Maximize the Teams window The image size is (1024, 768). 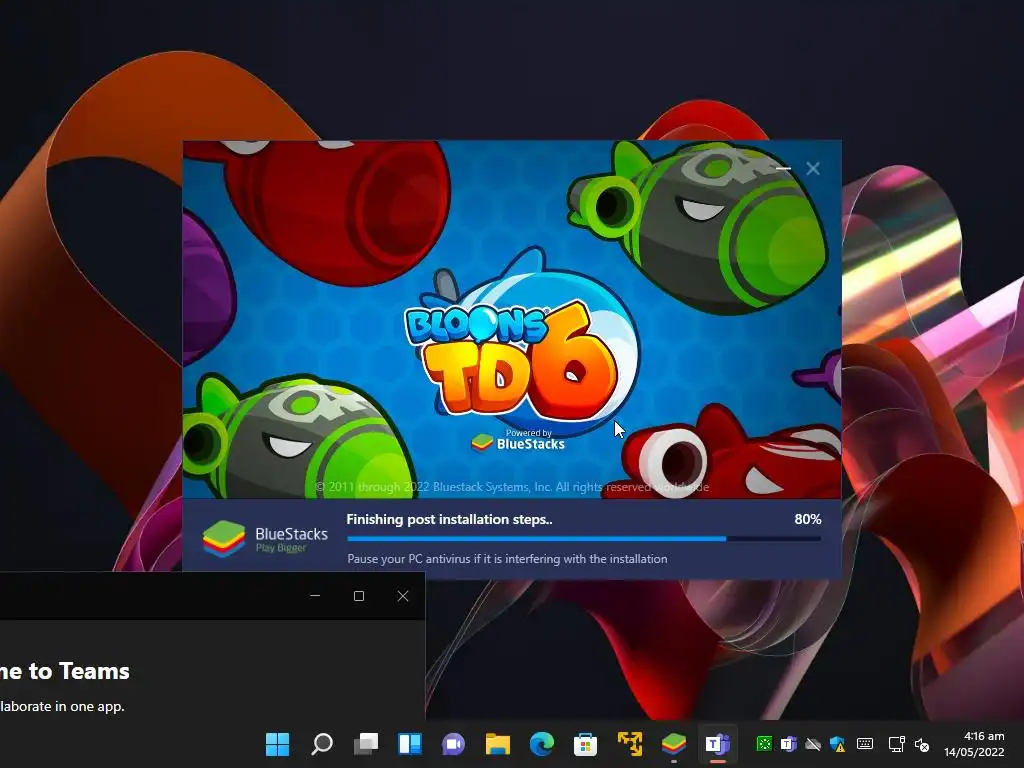(x=359, y=596)
